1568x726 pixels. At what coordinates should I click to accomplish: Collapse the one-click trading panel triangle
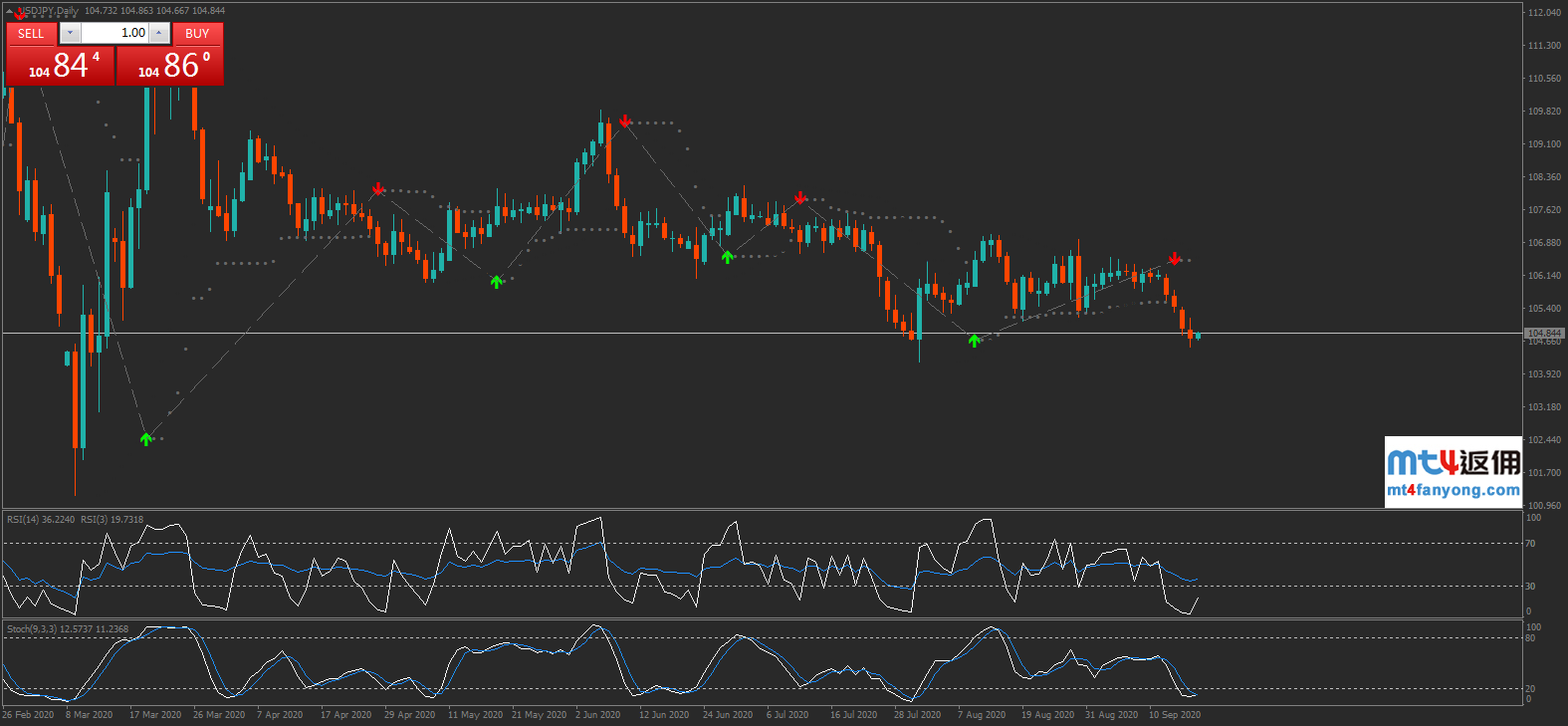click(9, 11)
